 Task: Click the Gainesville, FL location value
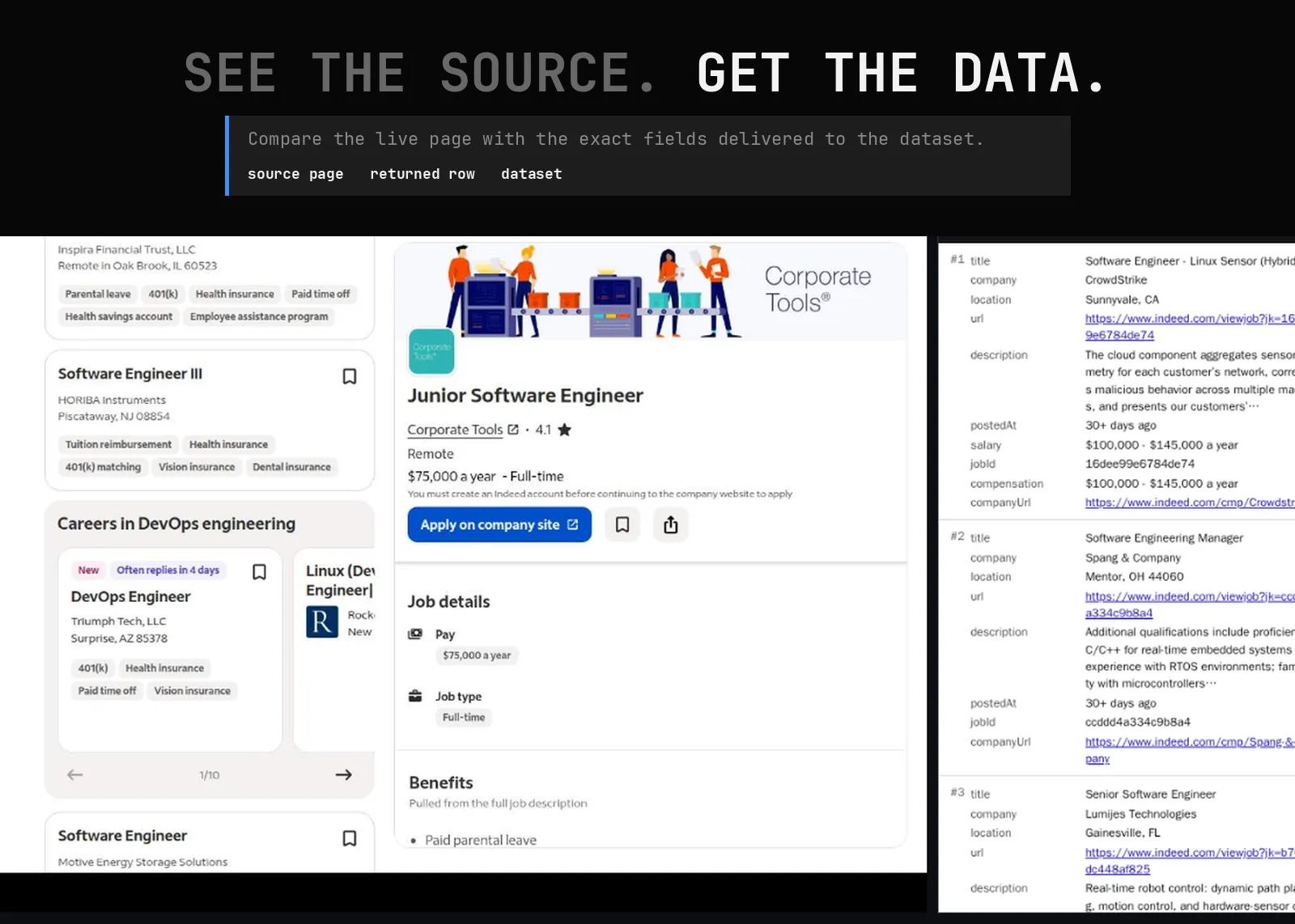pyautogui.click(x=1123, y=833)
